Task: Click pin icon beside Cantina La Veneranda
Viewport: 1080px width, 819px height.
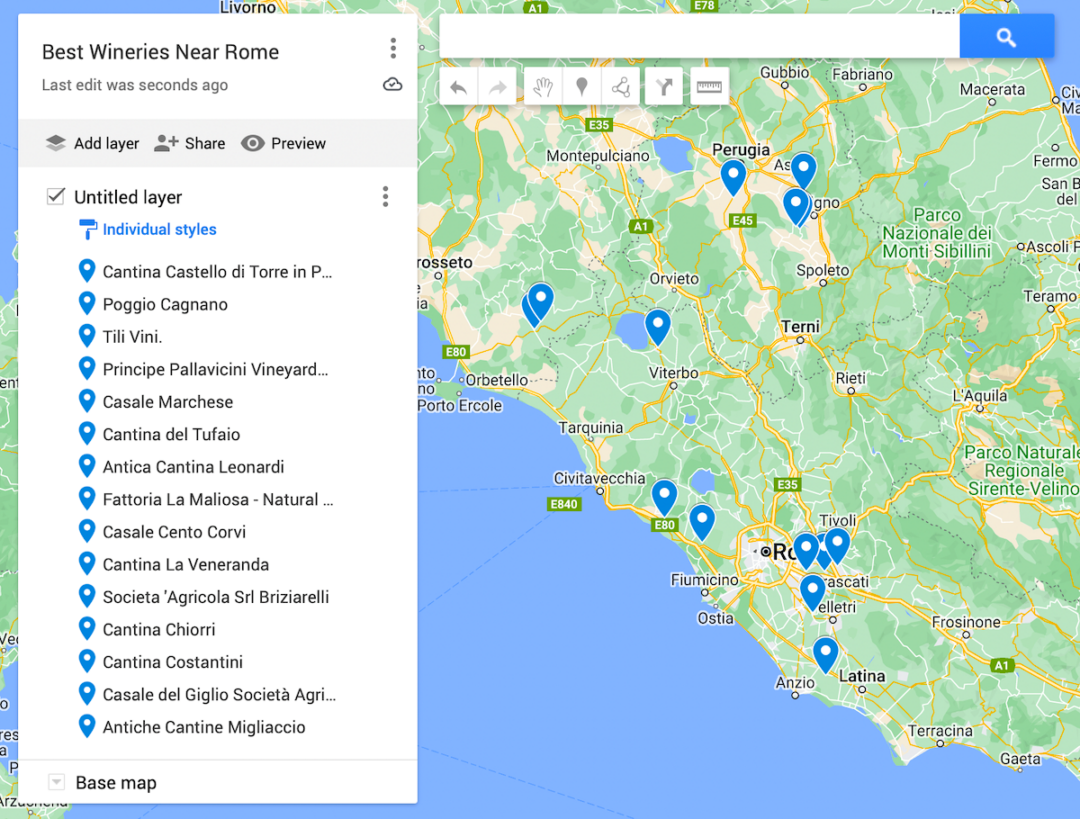Action: (87, 564)
